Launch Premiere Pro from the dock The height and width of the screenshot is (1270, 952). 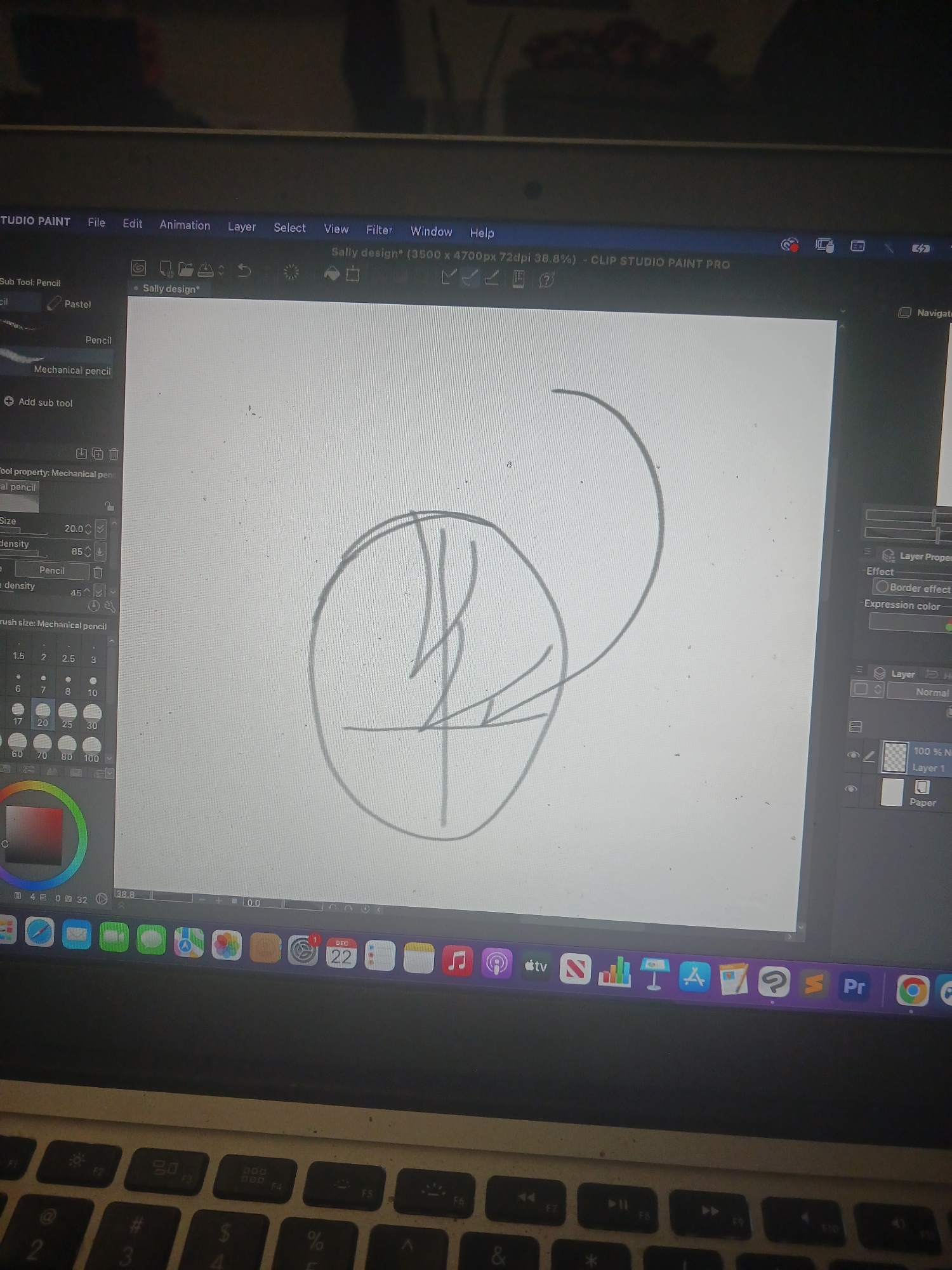pos(854,986)
